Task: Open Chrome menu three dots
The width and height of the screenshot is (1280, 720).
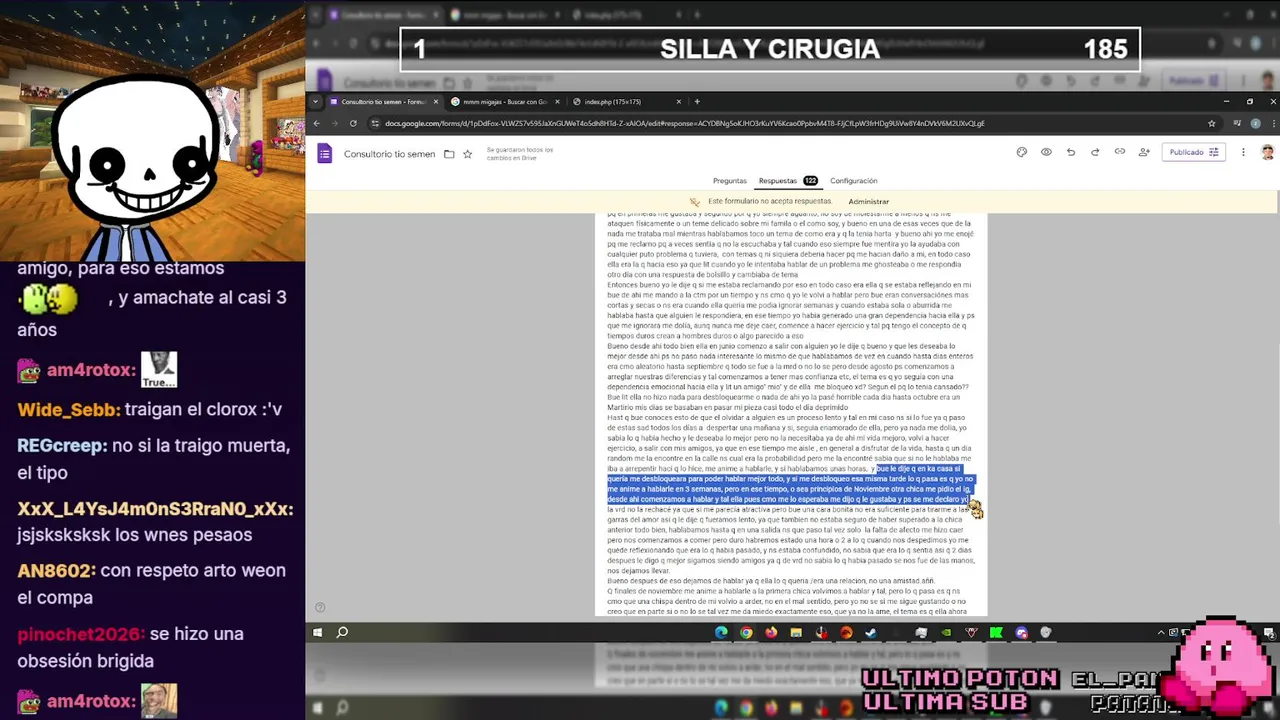Action: 1272,124
